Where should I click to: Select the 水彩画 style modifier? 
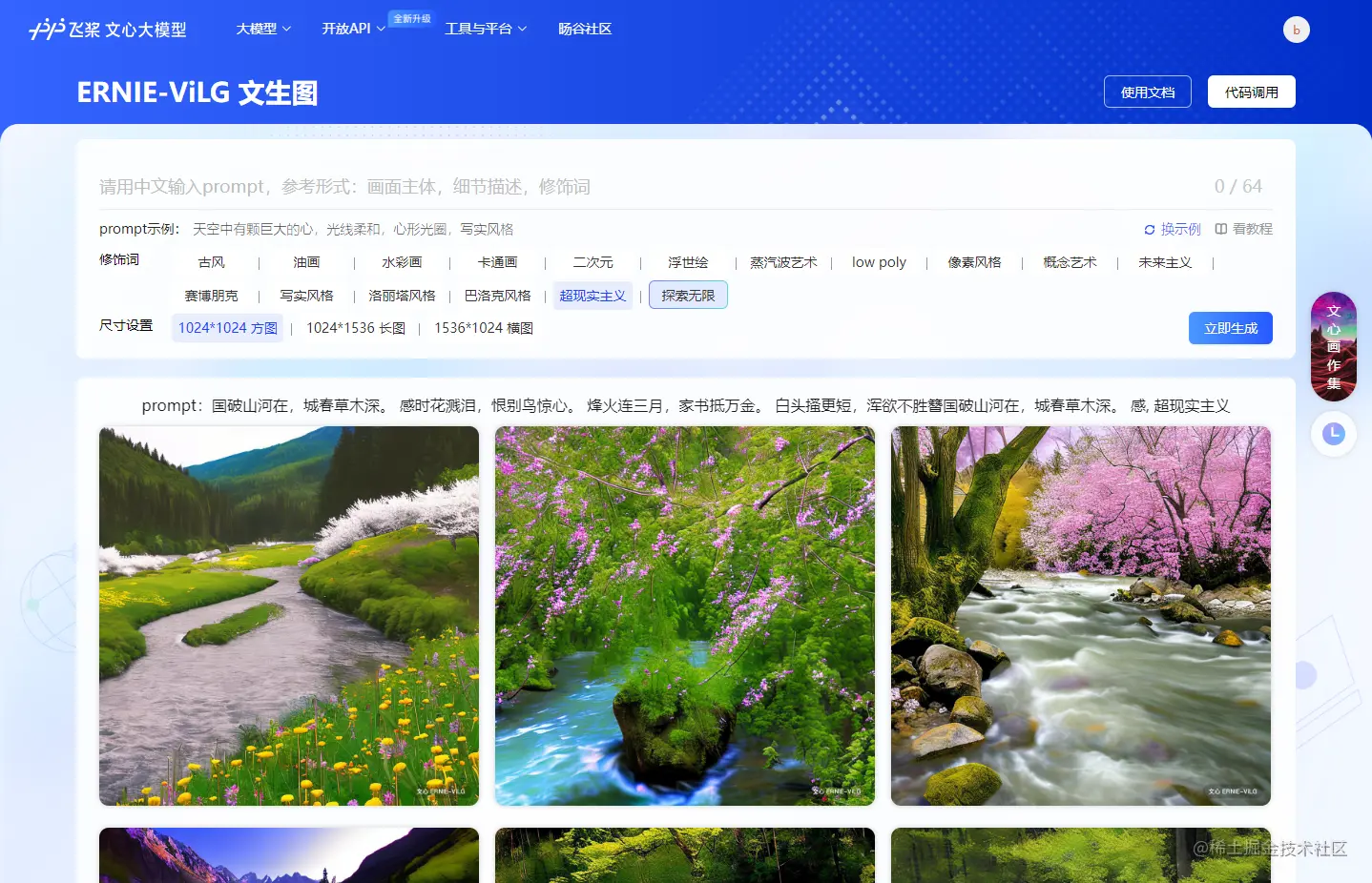click(x=402, y=262)
